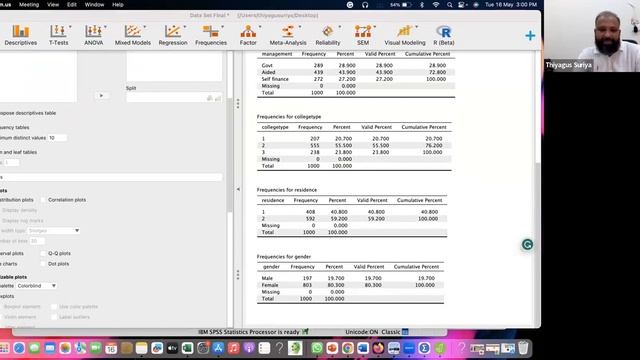The height and width of the screenshot is (360, 640).
Task: Open the Frequencies module
Action: tap(211, 35)
